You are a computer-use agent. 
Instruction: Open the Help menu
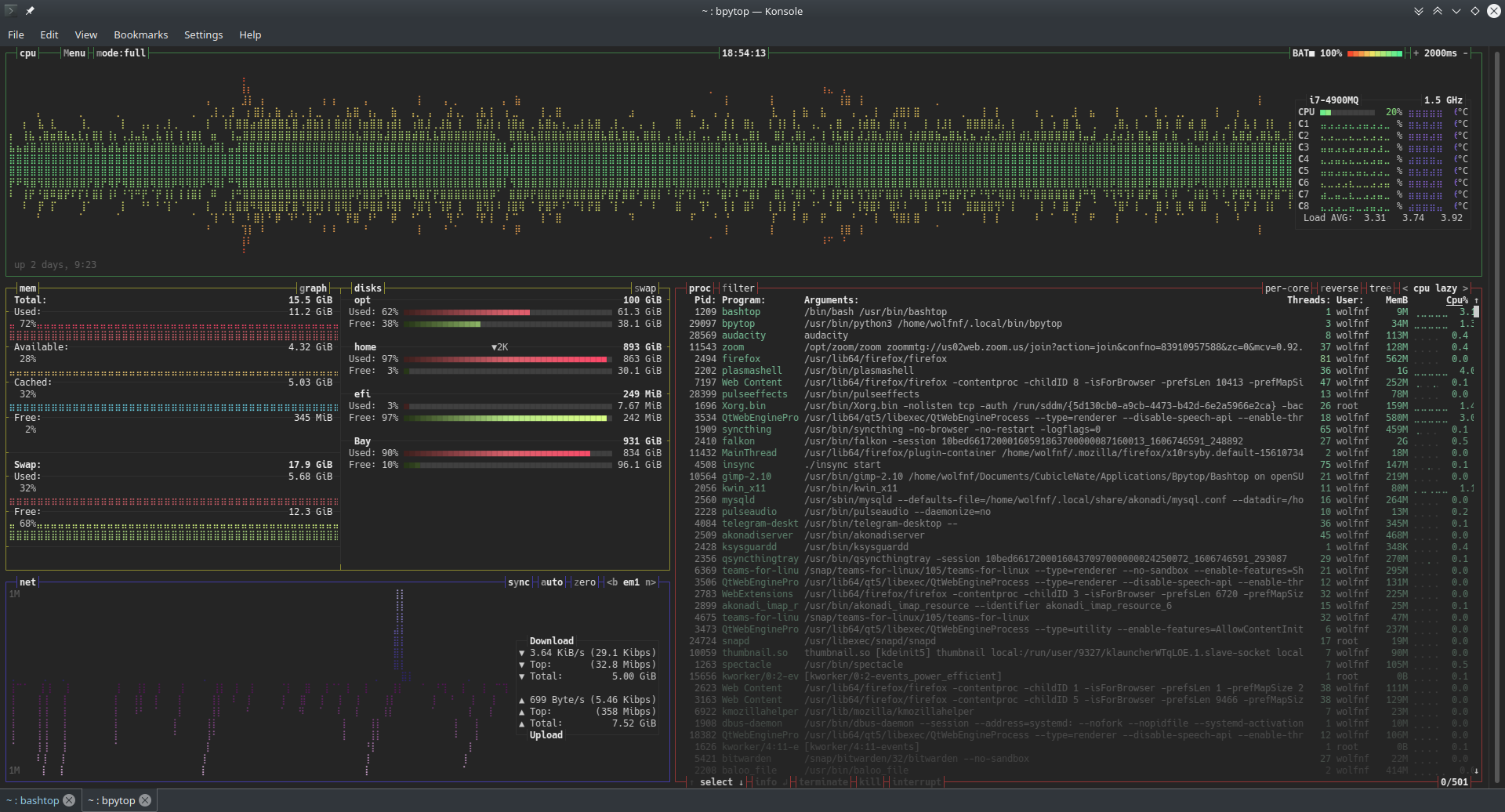coord(250,34)
